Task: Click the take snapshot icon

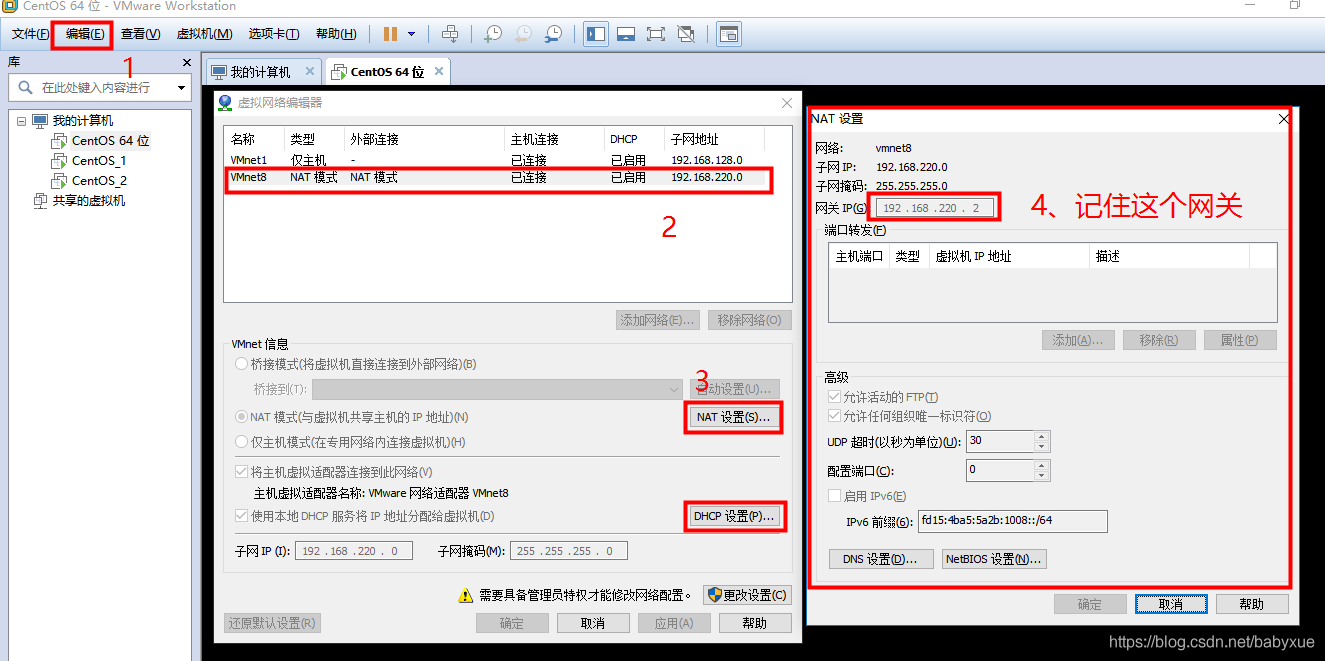Action: (x=493, y=34)
